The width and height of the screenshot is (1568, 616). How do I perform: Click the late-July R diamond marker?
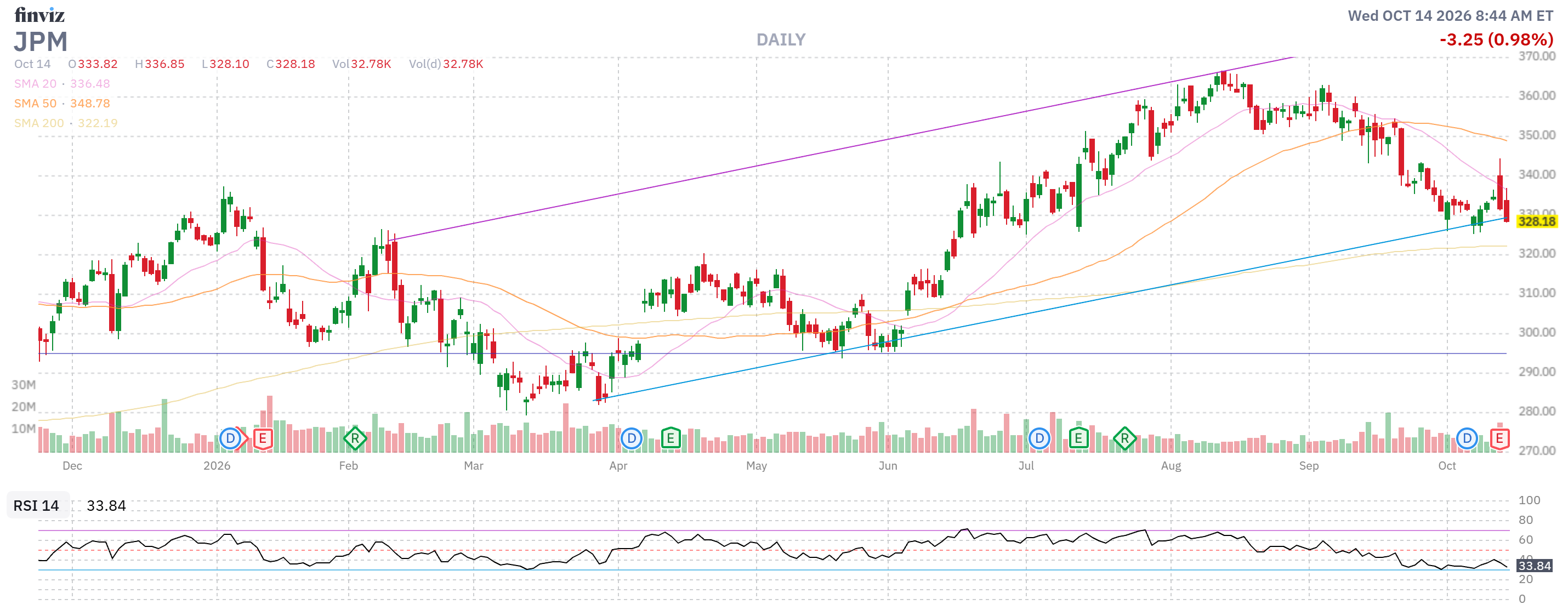[x=1124, y=438]
